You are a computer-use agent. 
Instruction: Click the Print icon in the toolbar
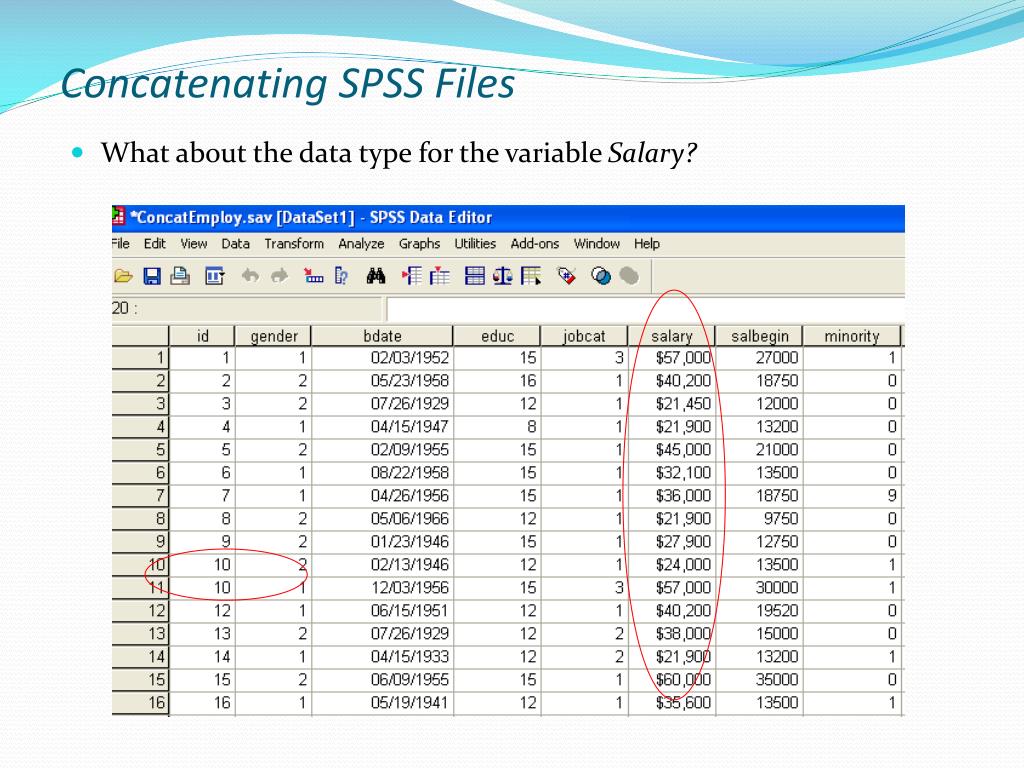[x=180, y=276]
